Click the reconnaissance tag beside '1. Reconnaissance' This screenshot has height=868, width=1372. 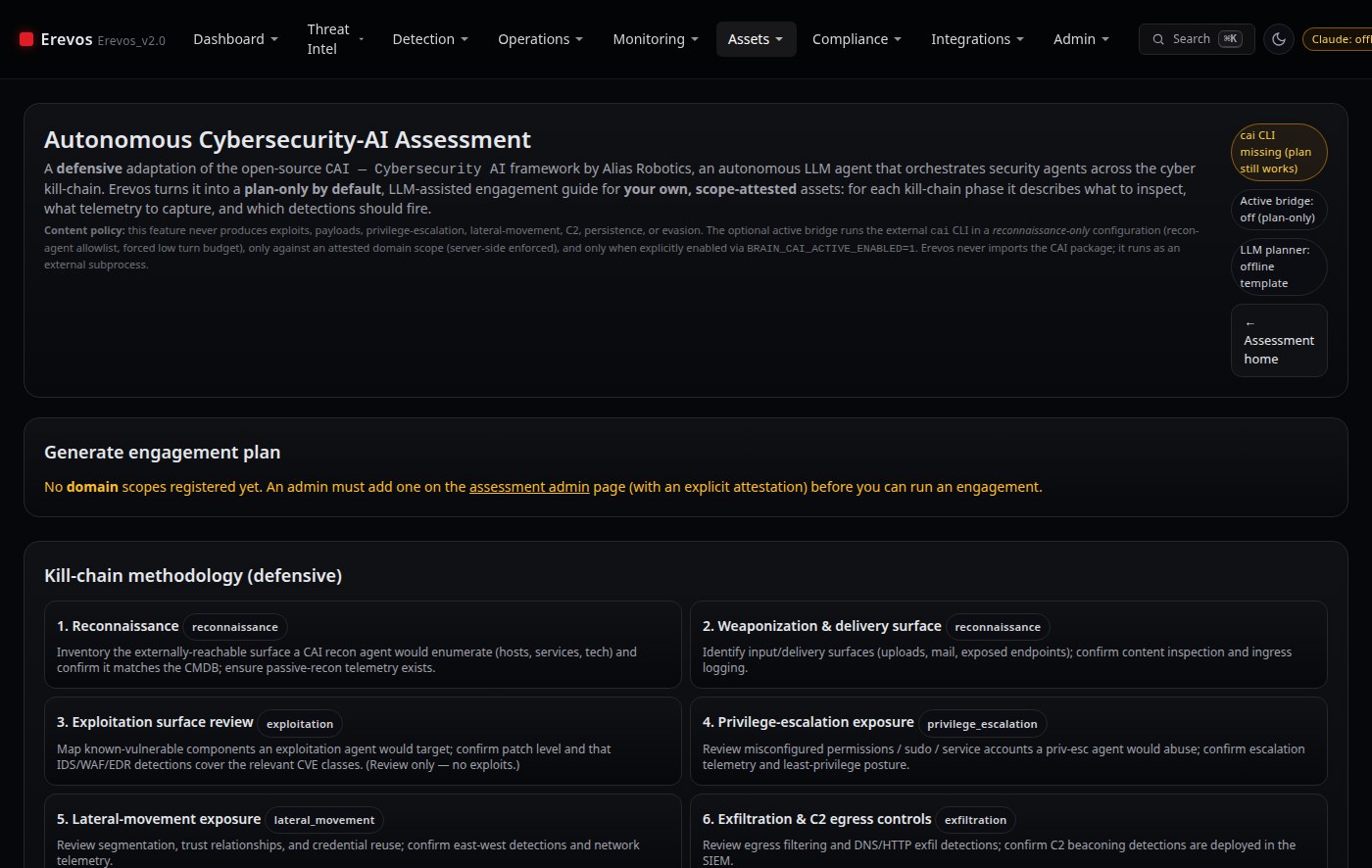pyautogui.click(x=235, y=627)
